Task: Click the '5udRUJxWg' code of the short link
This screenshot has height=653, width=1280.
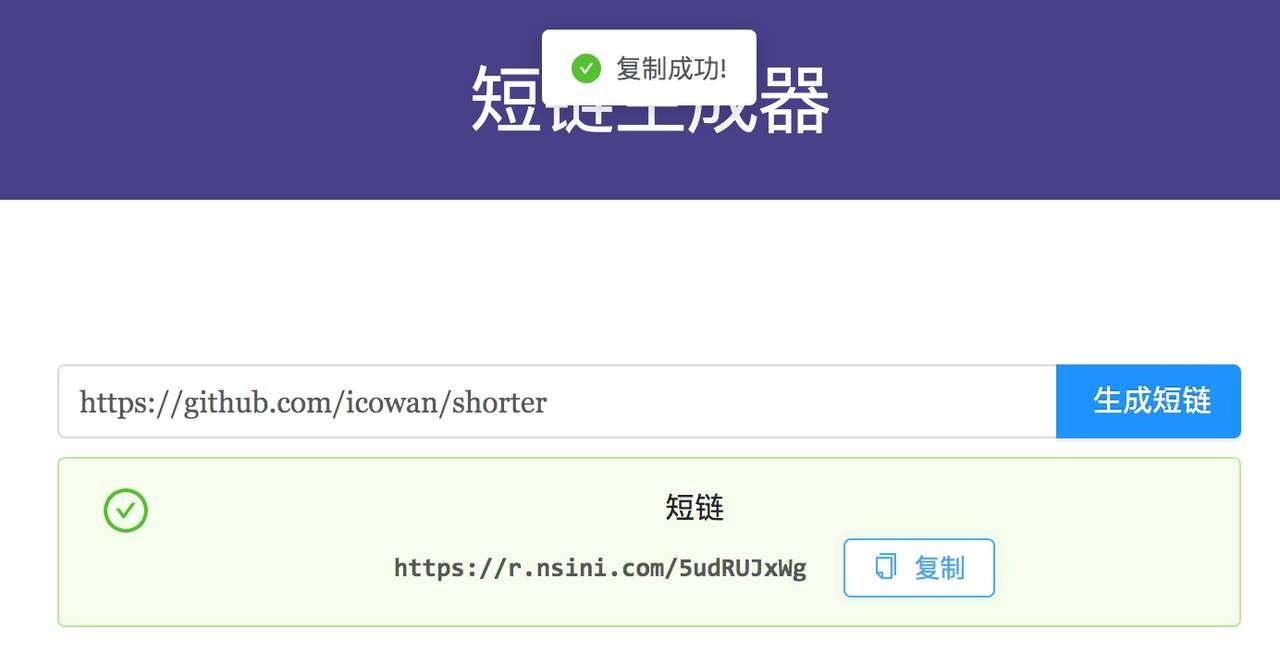Action: coord(742,568)
